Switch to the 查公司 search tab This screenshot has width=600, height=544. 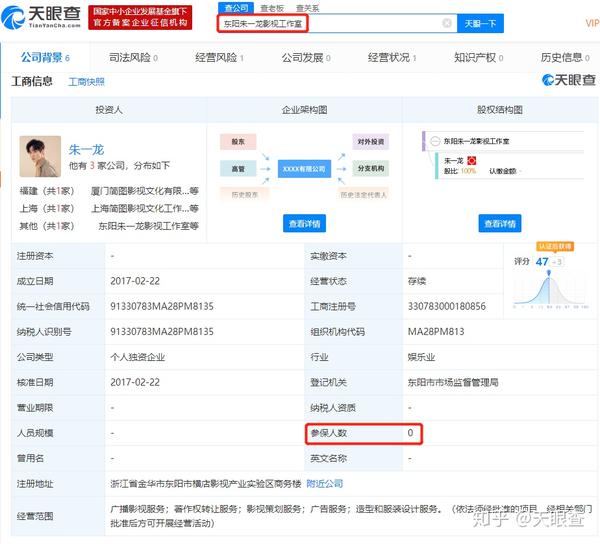coord(236,8)
